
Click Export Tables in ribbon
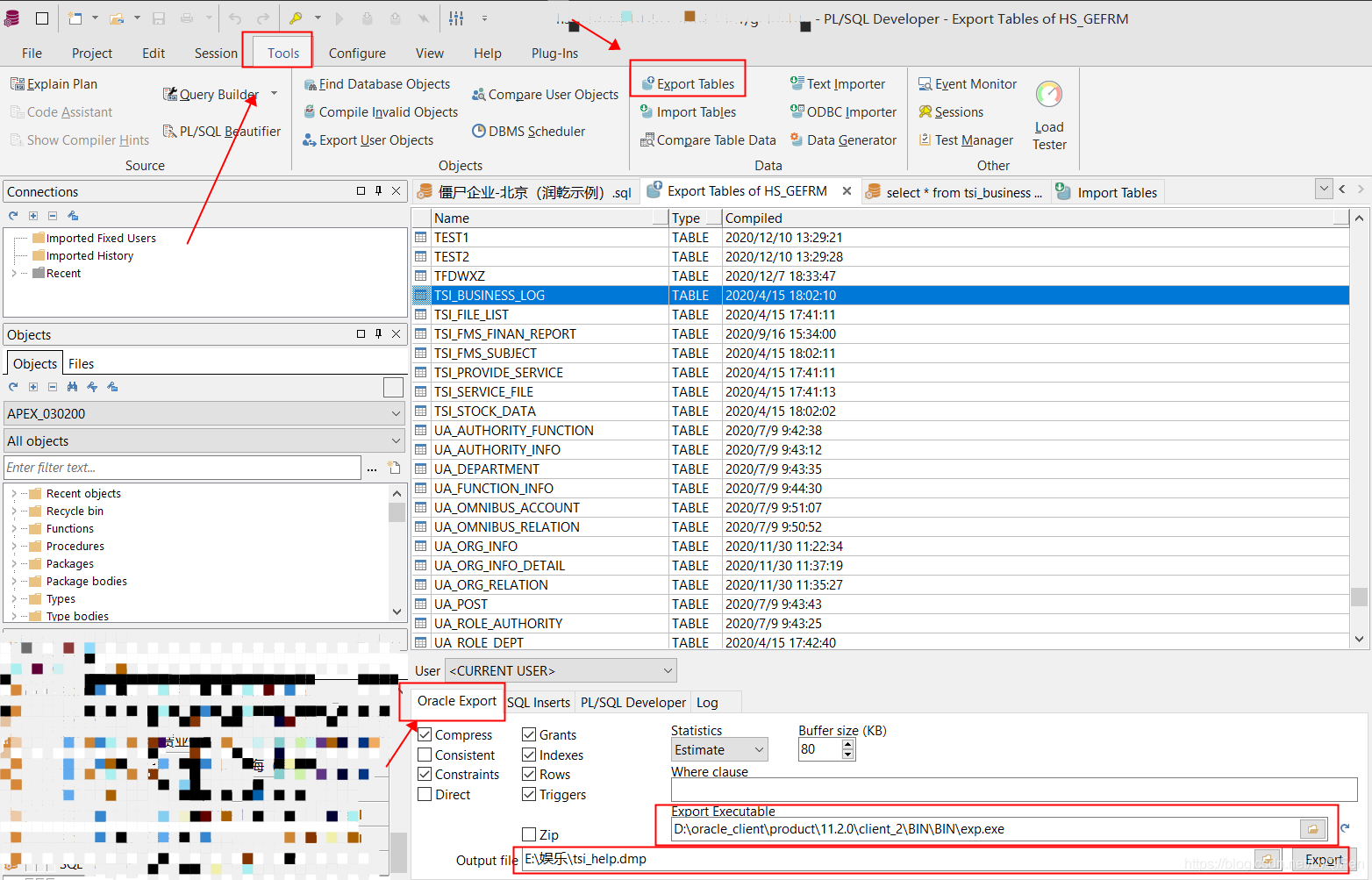(x=688, y=84)
